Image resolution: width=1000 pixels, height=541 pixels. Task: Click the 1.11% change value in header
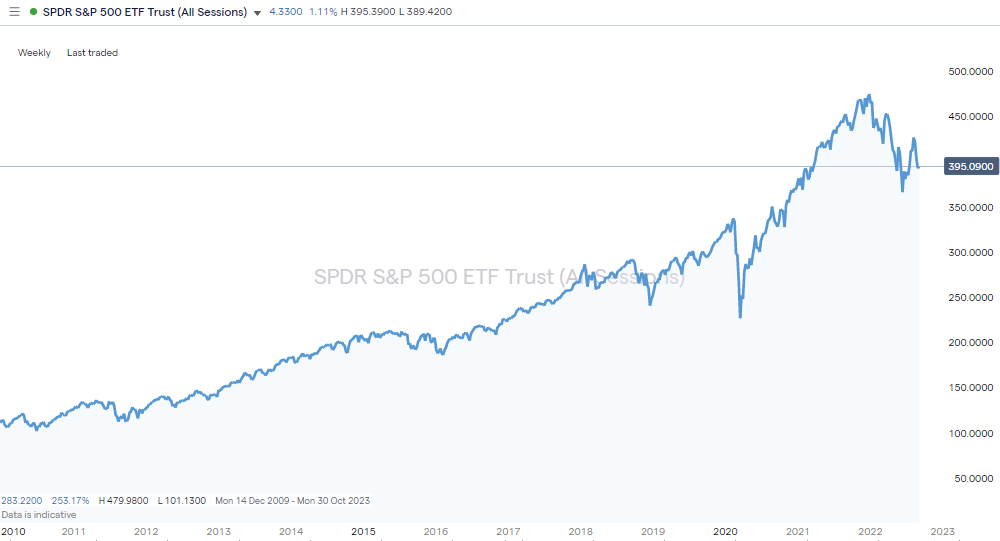coord(323,12)
